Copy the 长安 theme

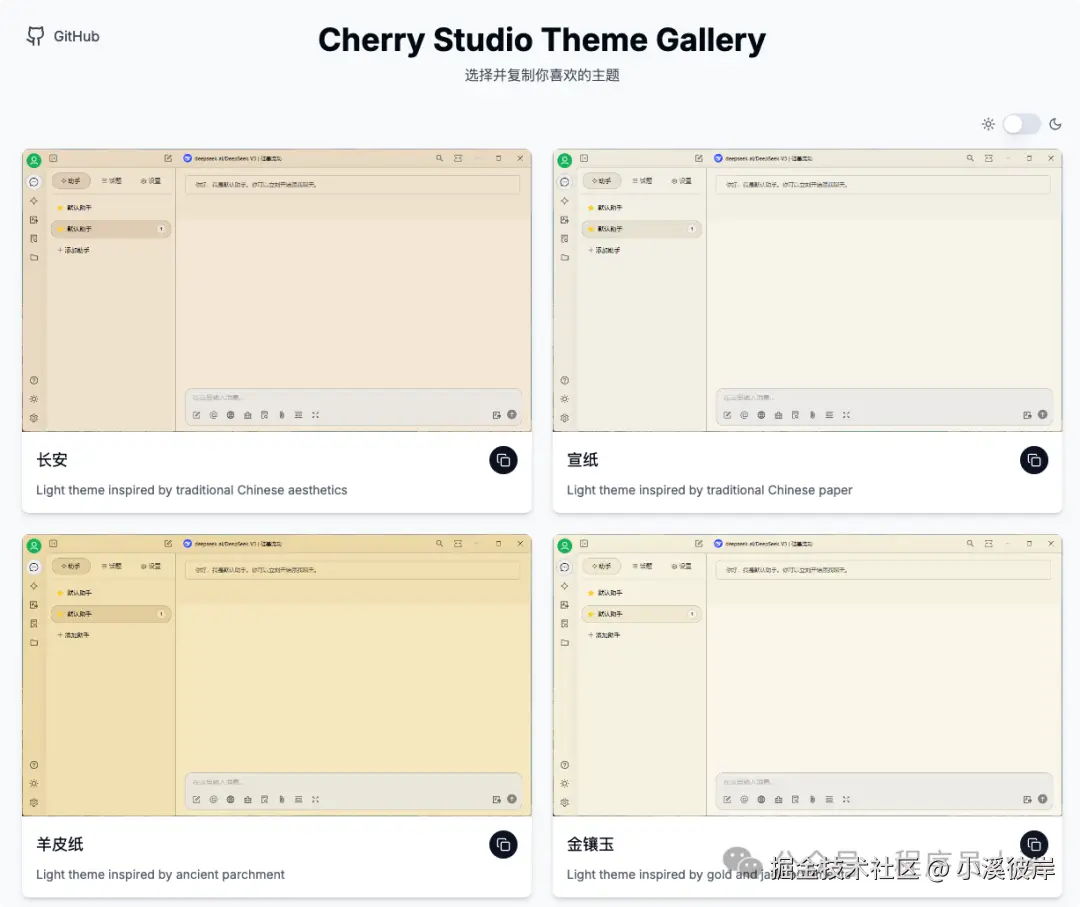coord(503,460)
